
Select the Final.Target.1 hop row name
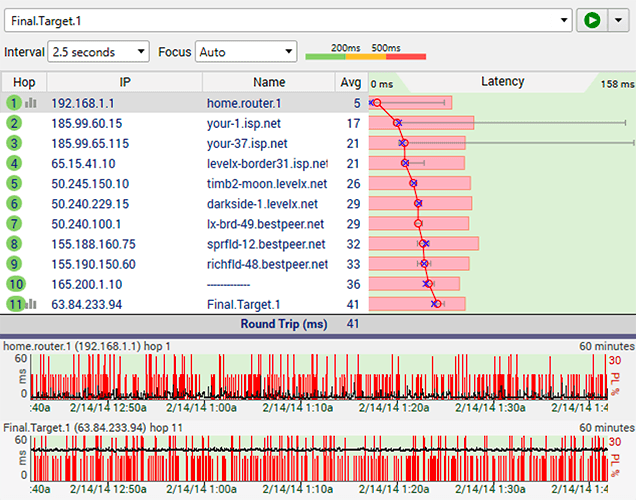click(x=243, y=304)
